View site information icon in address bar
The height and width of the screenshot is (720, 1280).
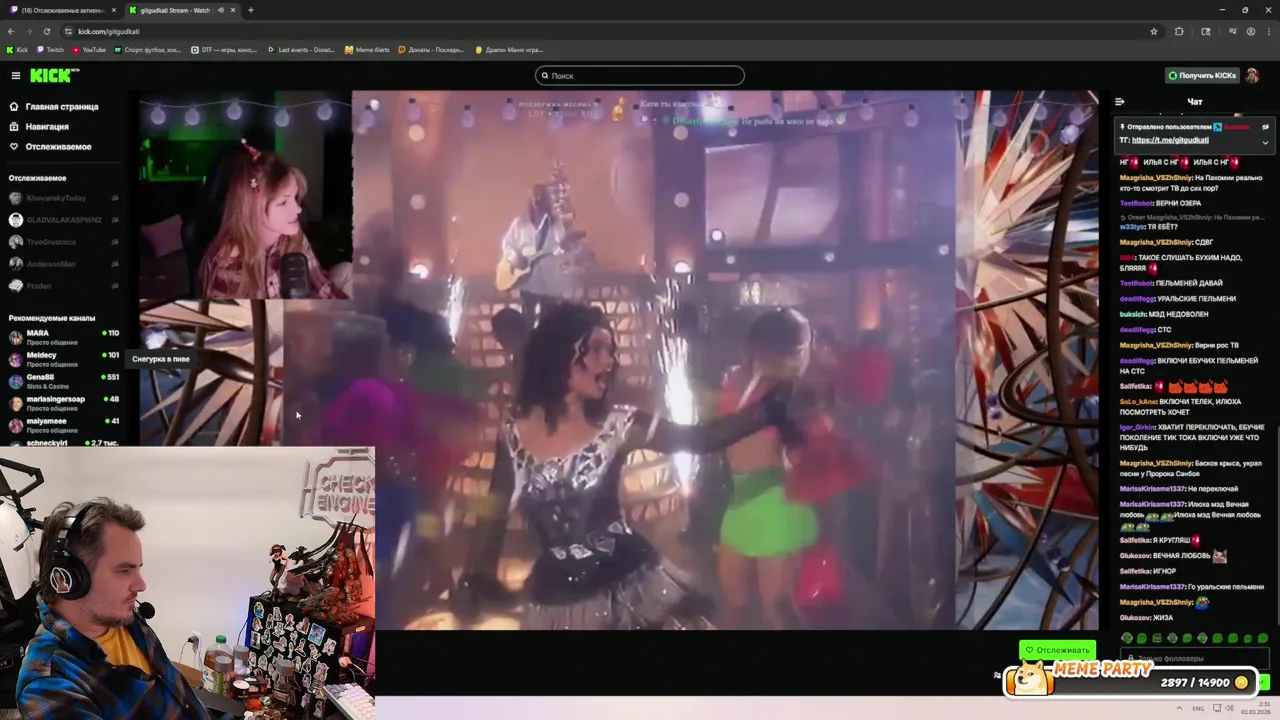67,31
